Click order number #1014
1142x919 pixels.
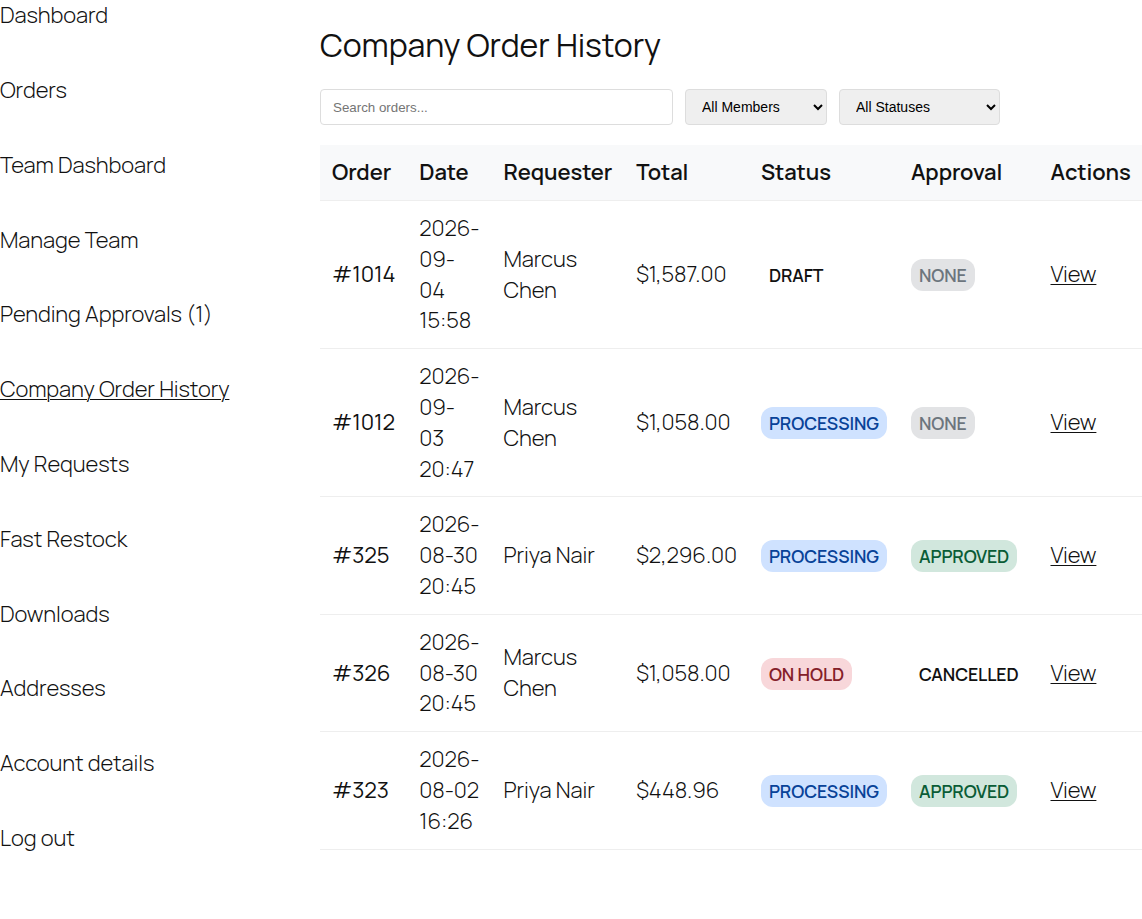click(363, 275)
